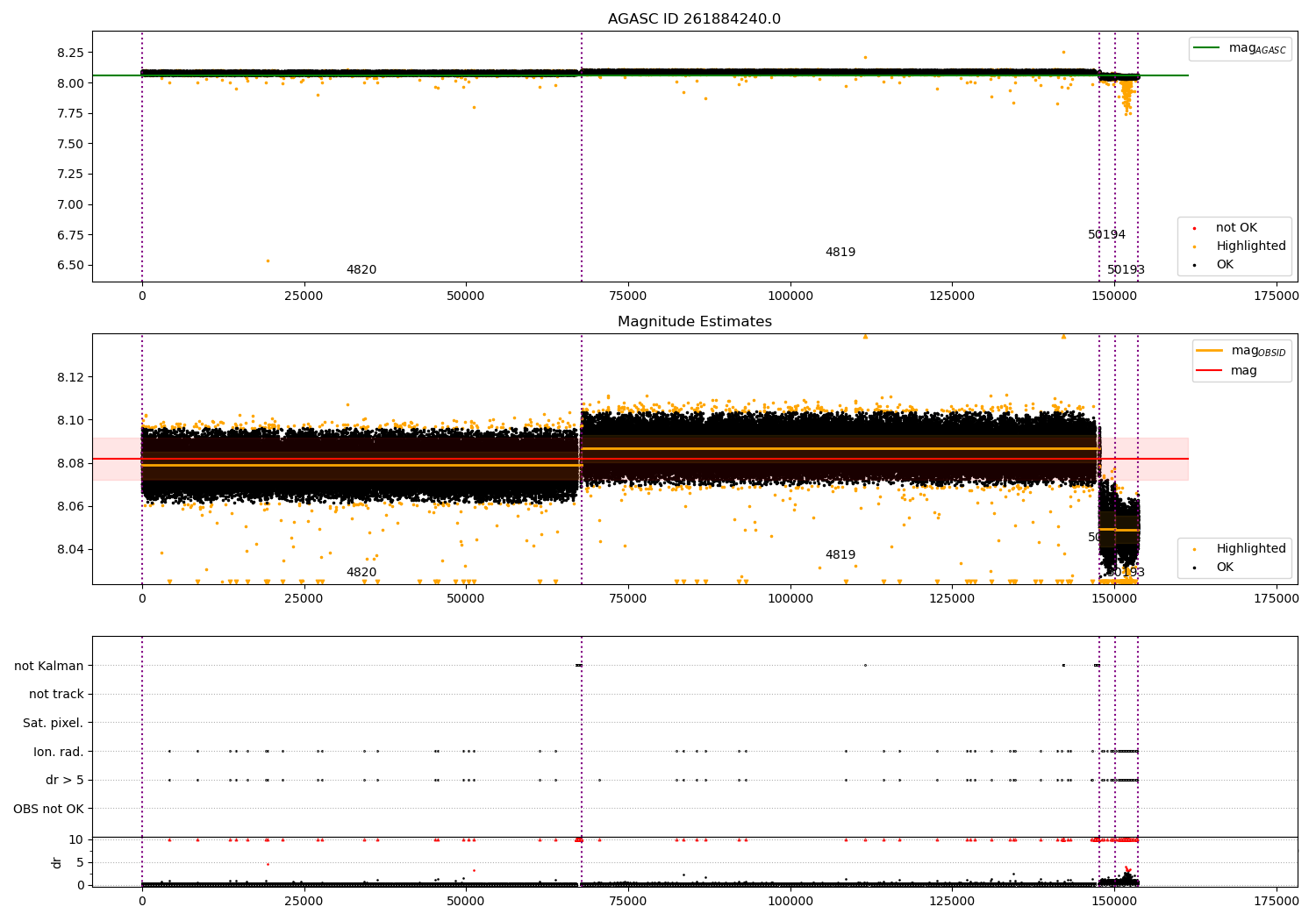The height and width of the screenshot is (921, 1316).
Task: Click obsid label 50193 in the top plot
Action: pos(1126,270)
